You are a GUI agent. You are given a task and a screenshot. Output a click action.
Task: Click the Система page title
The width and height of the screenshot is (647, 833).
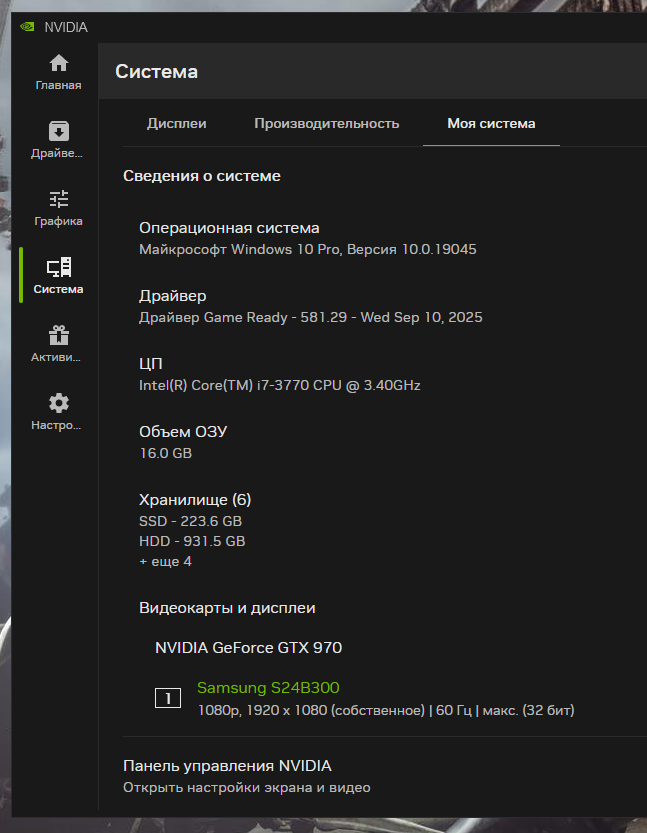coord(157,71)
